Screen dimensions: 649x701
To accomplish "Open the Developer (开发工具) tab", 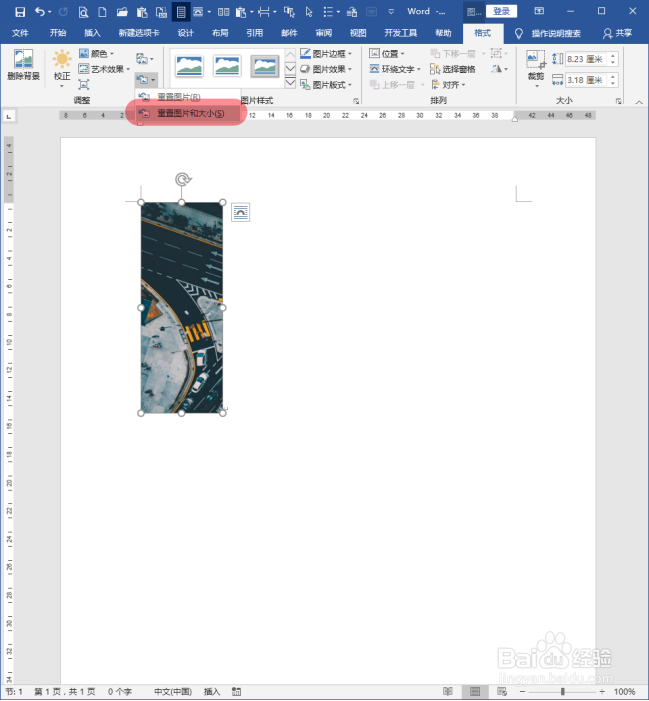I will click(x=400, y=33).
